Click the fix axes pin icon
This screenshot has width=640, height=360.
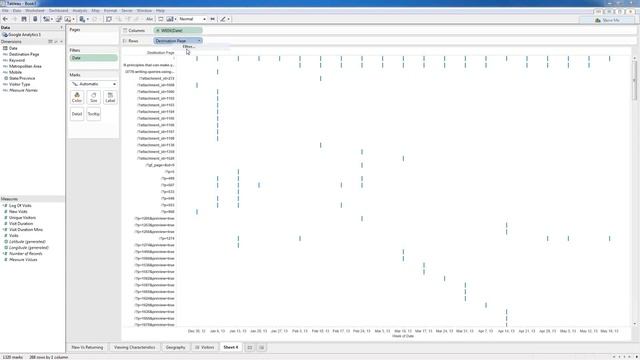[x=213, y=19]
